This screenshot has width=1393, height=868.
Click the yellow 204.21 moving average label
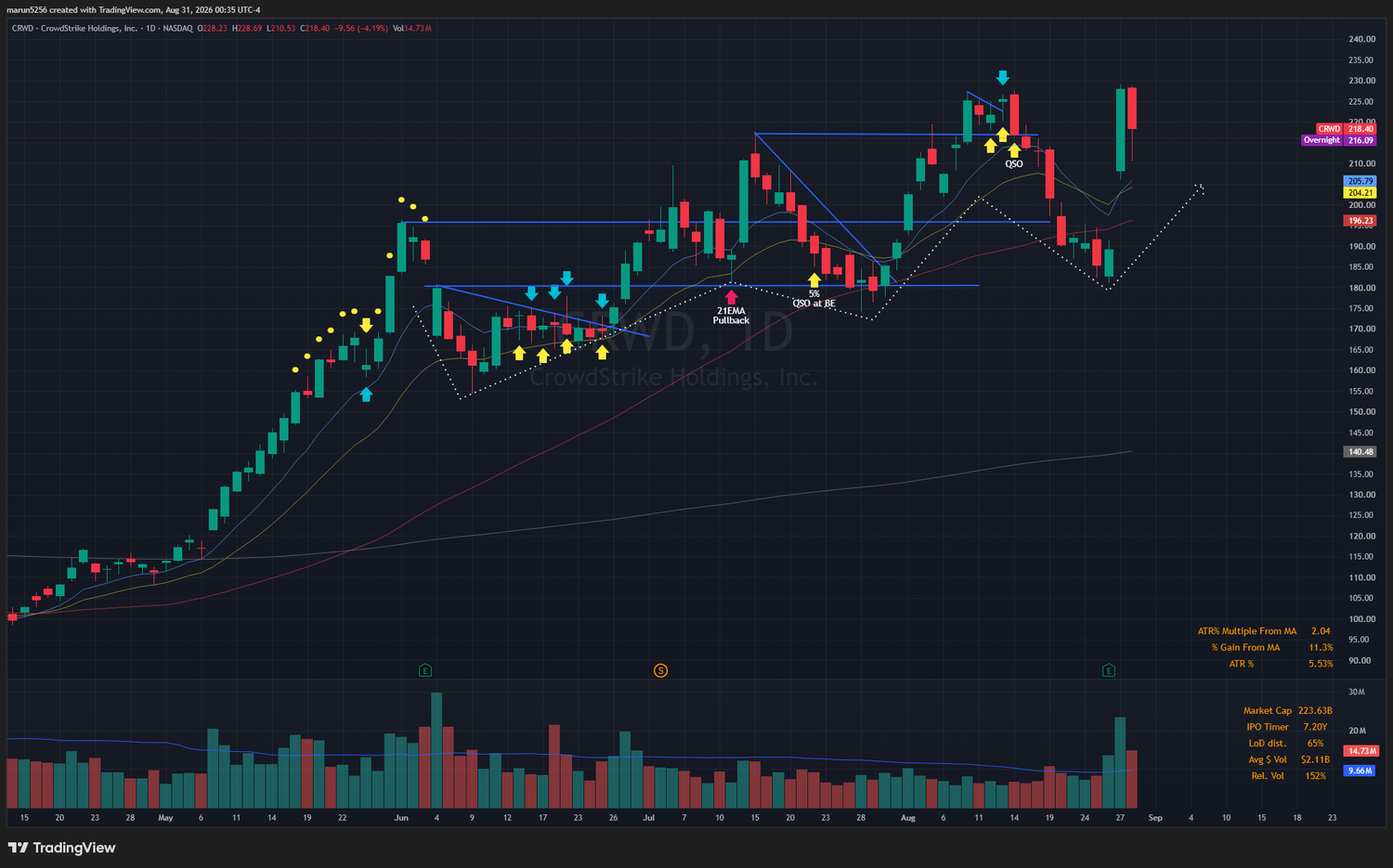click(x=1360, y=193)
